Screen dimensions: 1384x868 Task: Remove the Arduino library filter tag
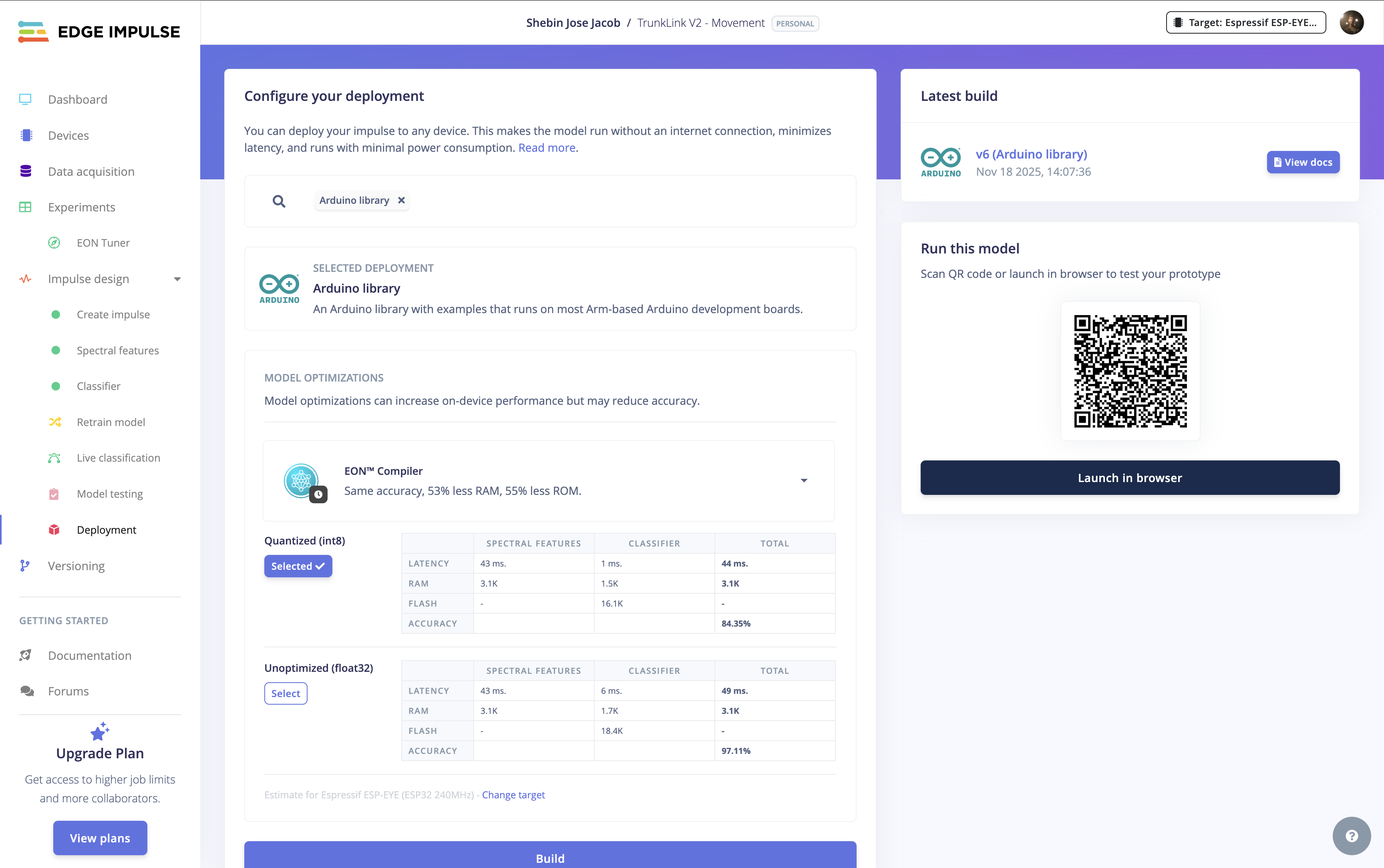(401, 200)
